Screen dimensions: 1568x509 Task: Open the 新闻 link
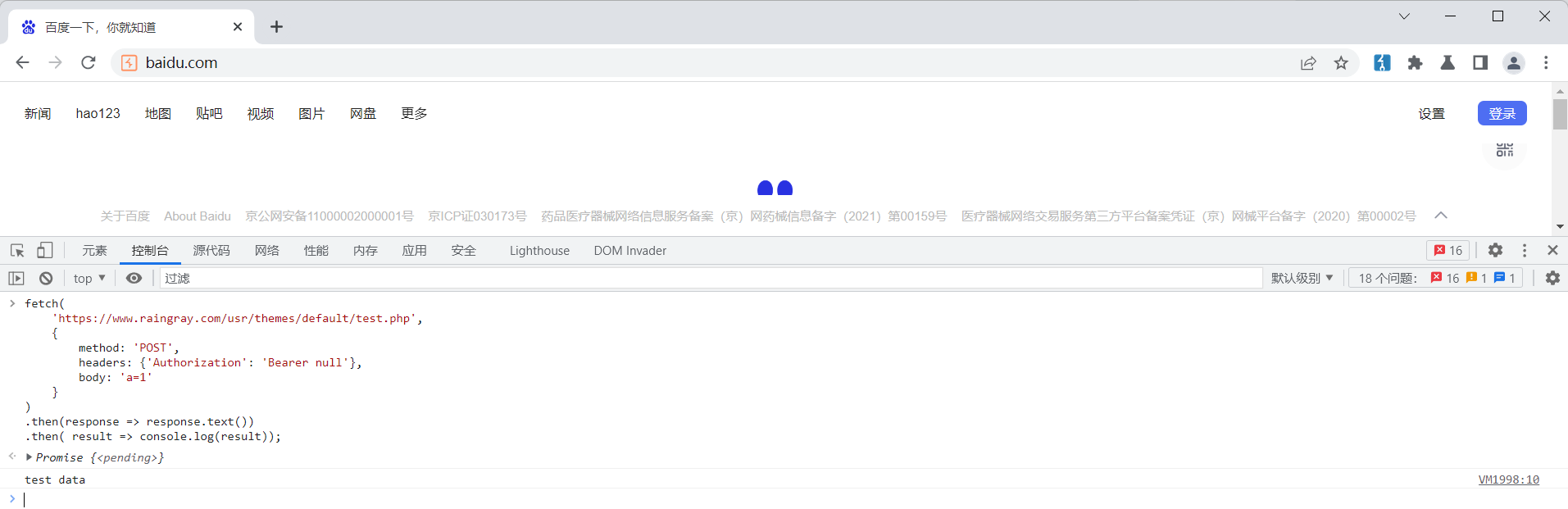pyautogui.click(x=38, y=113)
